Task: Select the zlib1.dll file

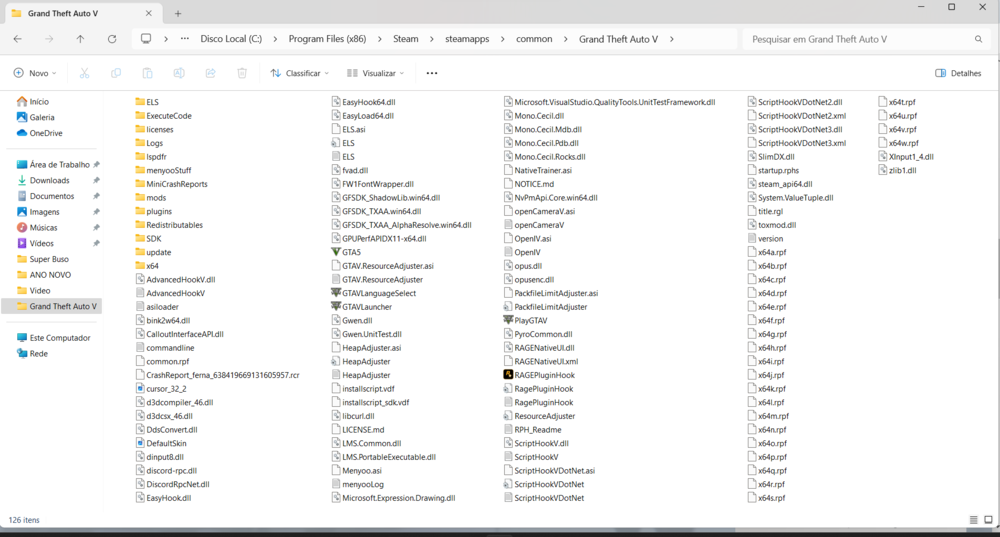Action: (x=897, y=170)
